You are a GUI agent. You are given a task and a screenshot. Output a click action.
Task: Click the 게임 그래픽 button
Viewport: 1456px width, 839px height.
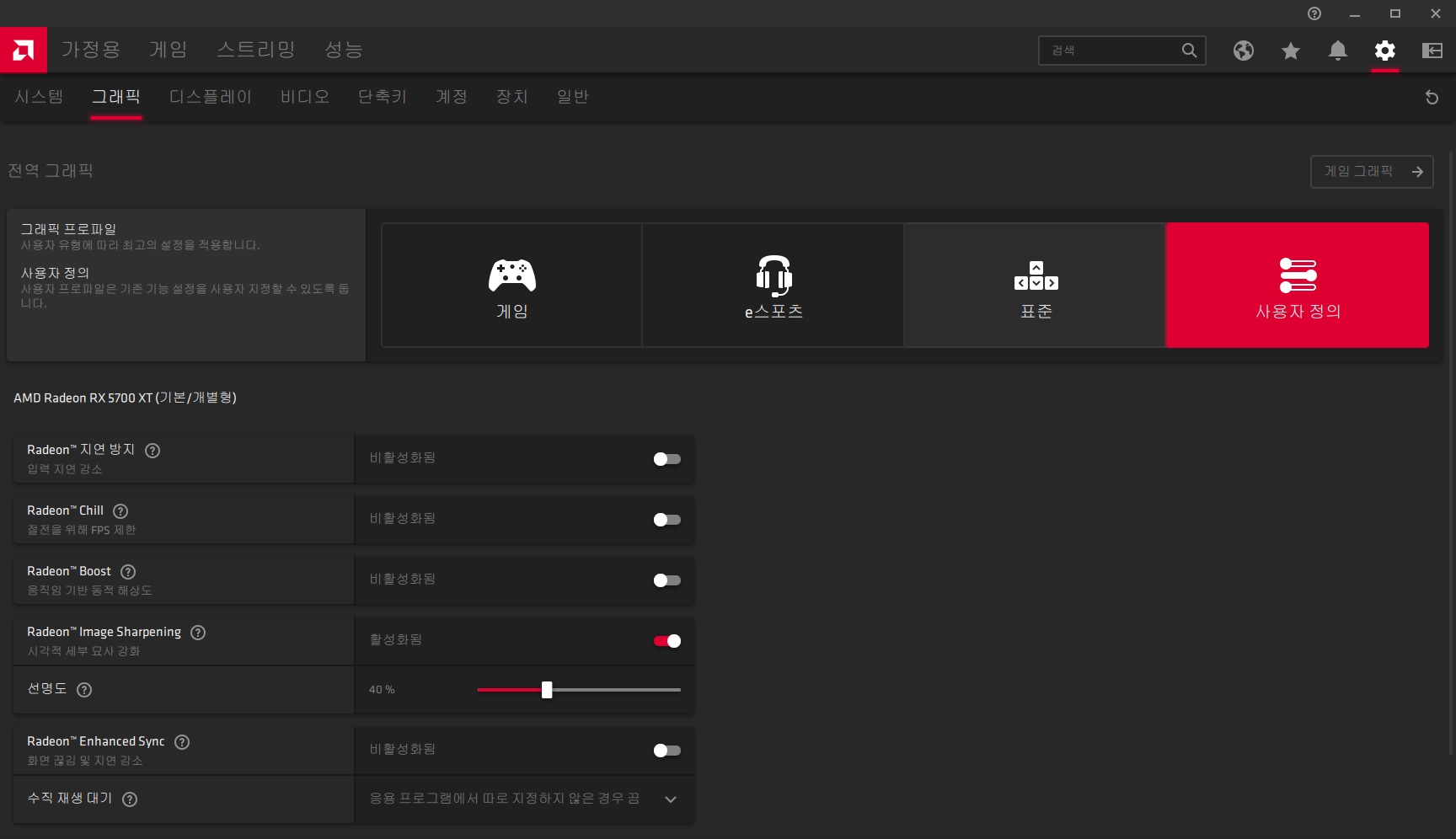click(x=1372, y=172)
